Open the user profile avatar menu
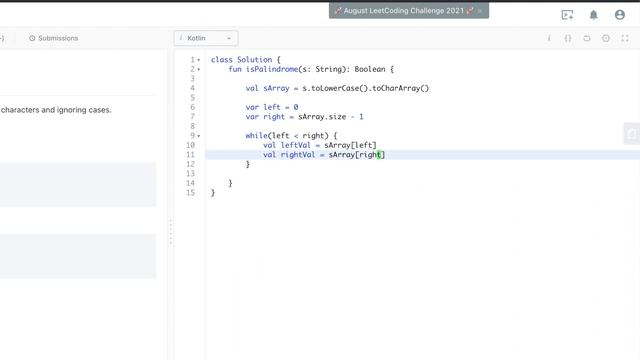The width and height of the screenshot is (640, 360). (x=620, y=15)
